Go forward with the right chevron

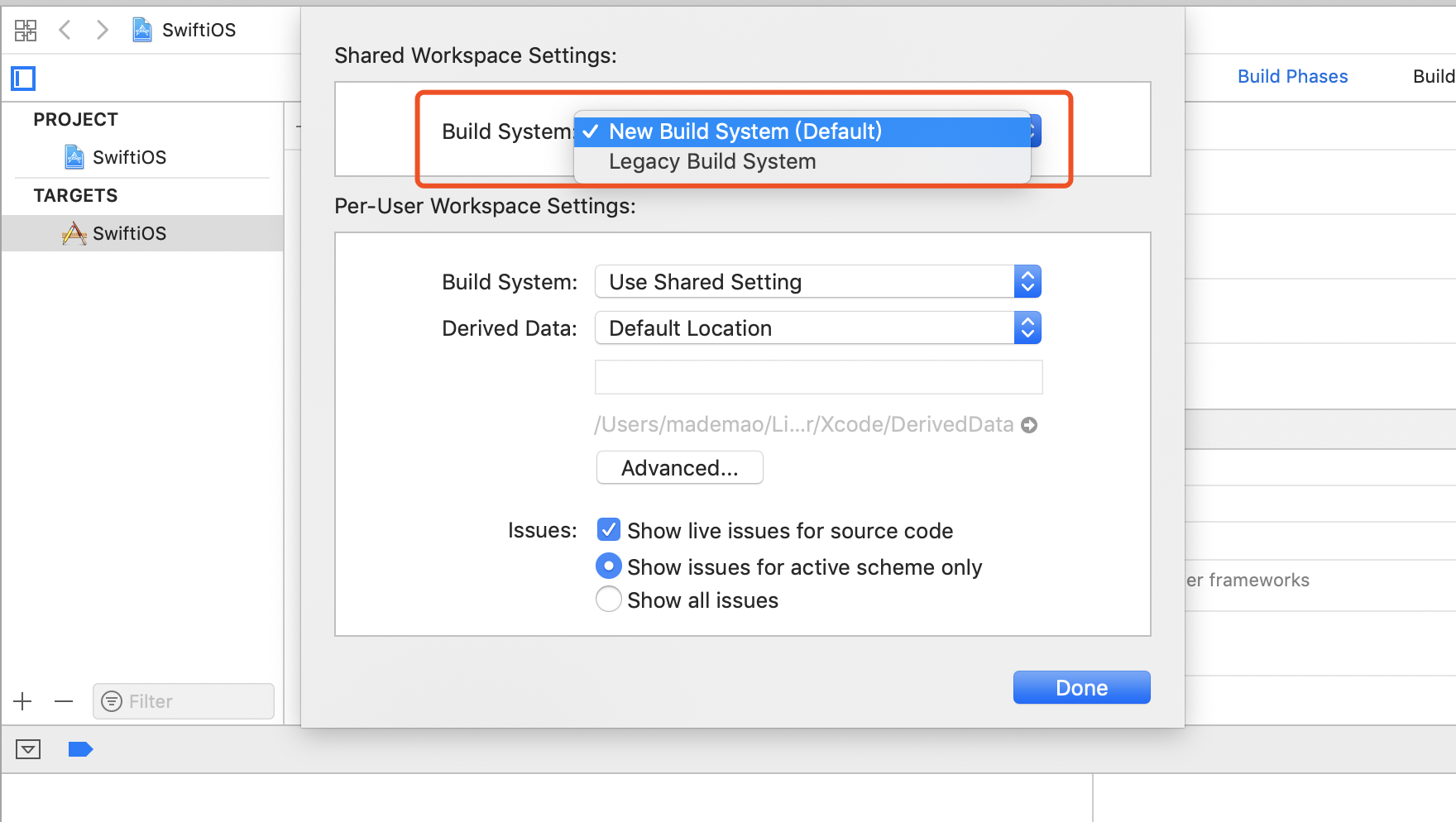click(102, 31)
